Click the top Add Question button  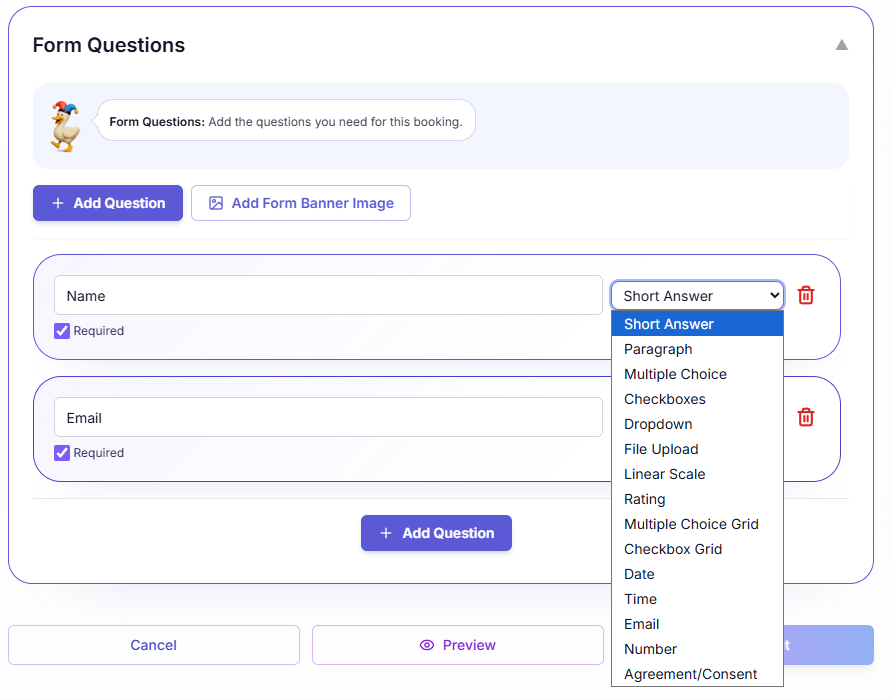(108, 203)
